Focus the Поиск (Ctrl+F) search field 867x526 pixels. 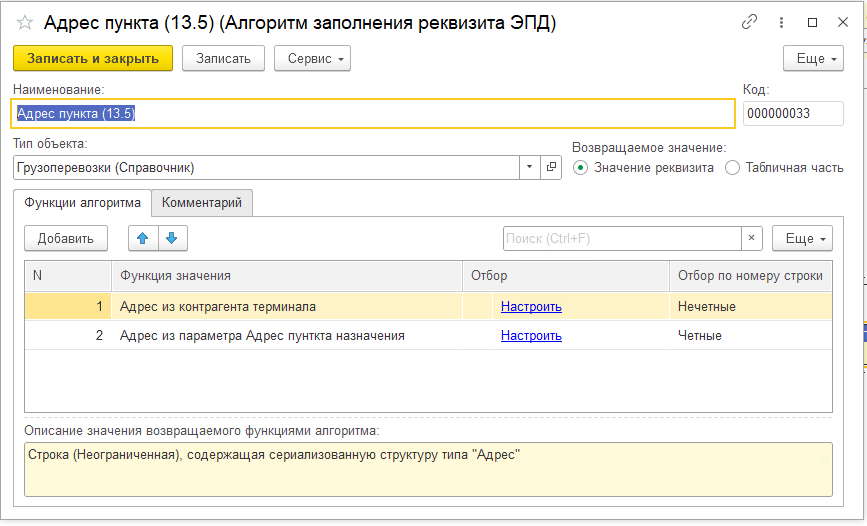tap(622, 238)
